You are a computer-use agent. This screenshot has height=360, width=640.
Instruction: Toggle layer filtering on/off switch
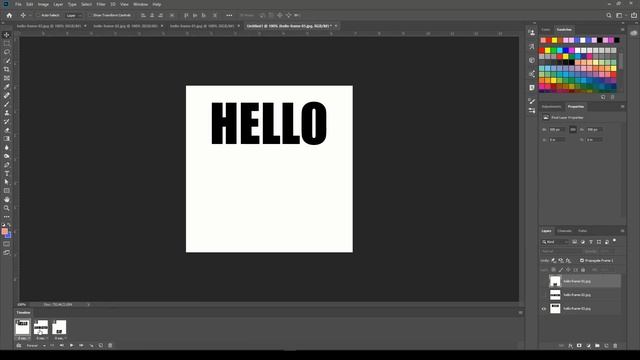coord(615,241)
